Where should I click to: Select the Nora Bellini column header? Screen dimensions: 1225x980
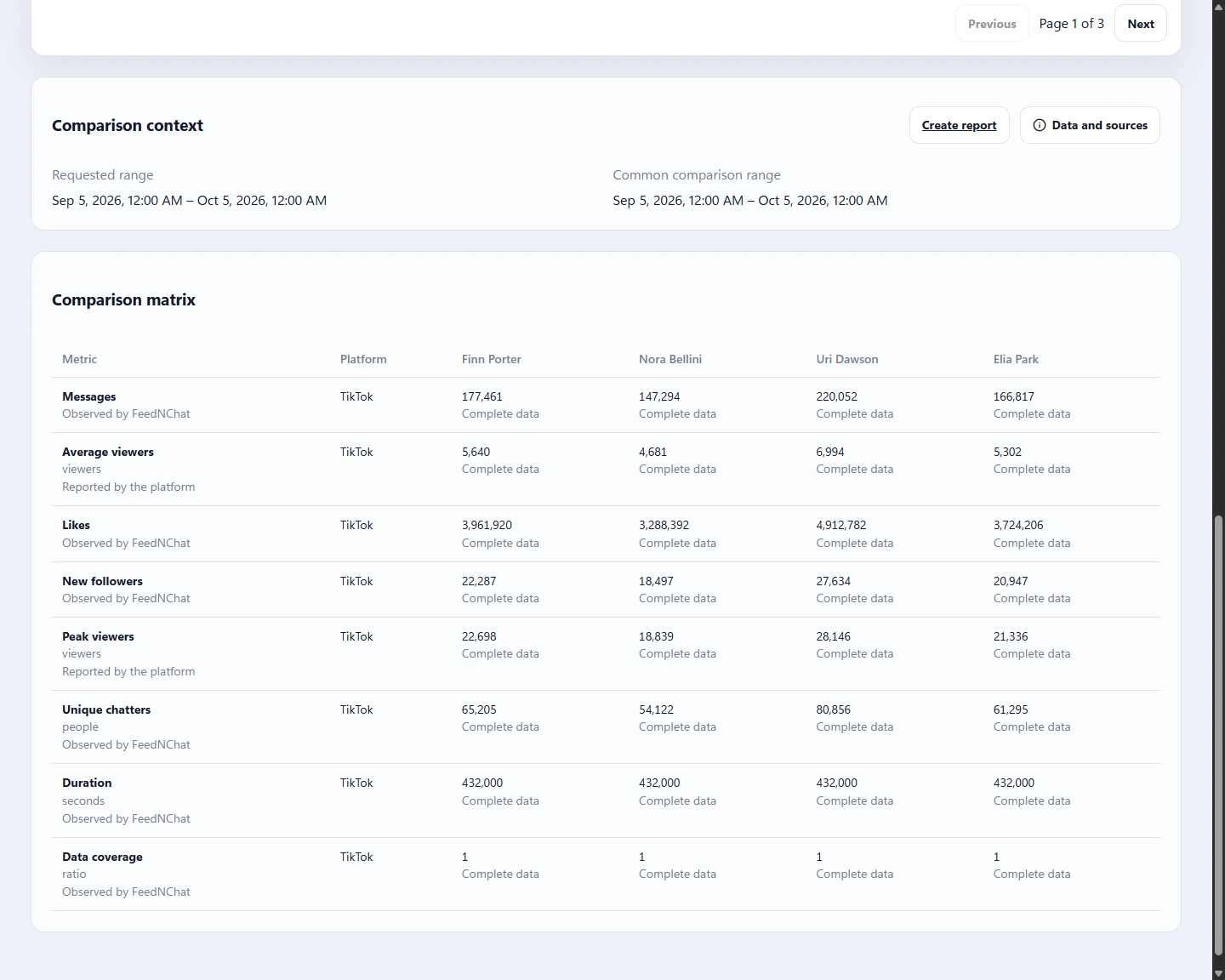669,359
